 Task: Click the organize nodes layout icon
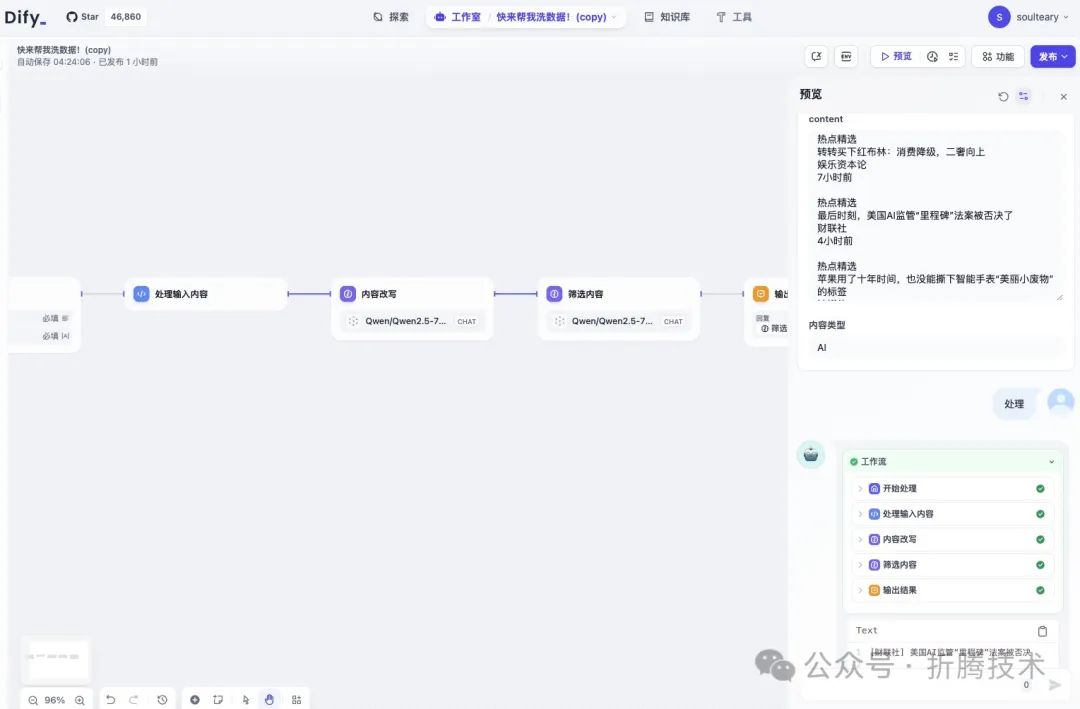point(296,700)
